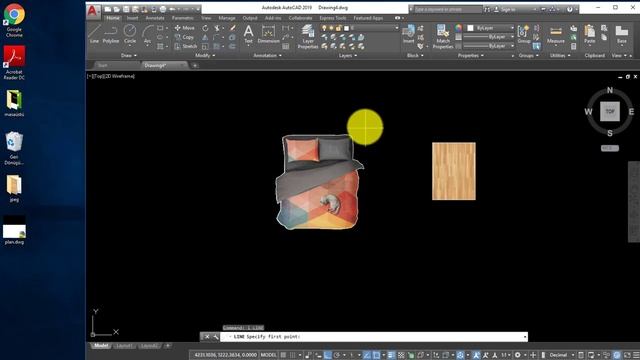
Task: Select the Hatch tool icon
Action: click(160, 47)
